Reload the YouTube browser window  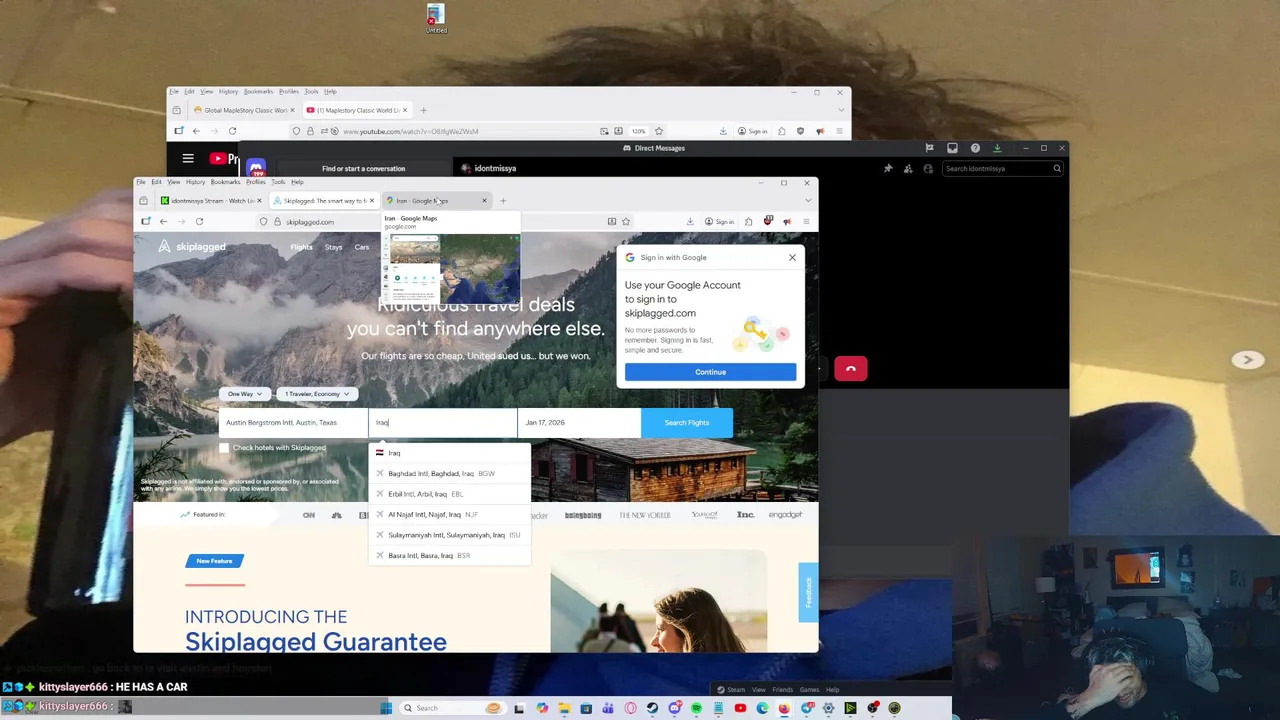(x=232, y=131)
